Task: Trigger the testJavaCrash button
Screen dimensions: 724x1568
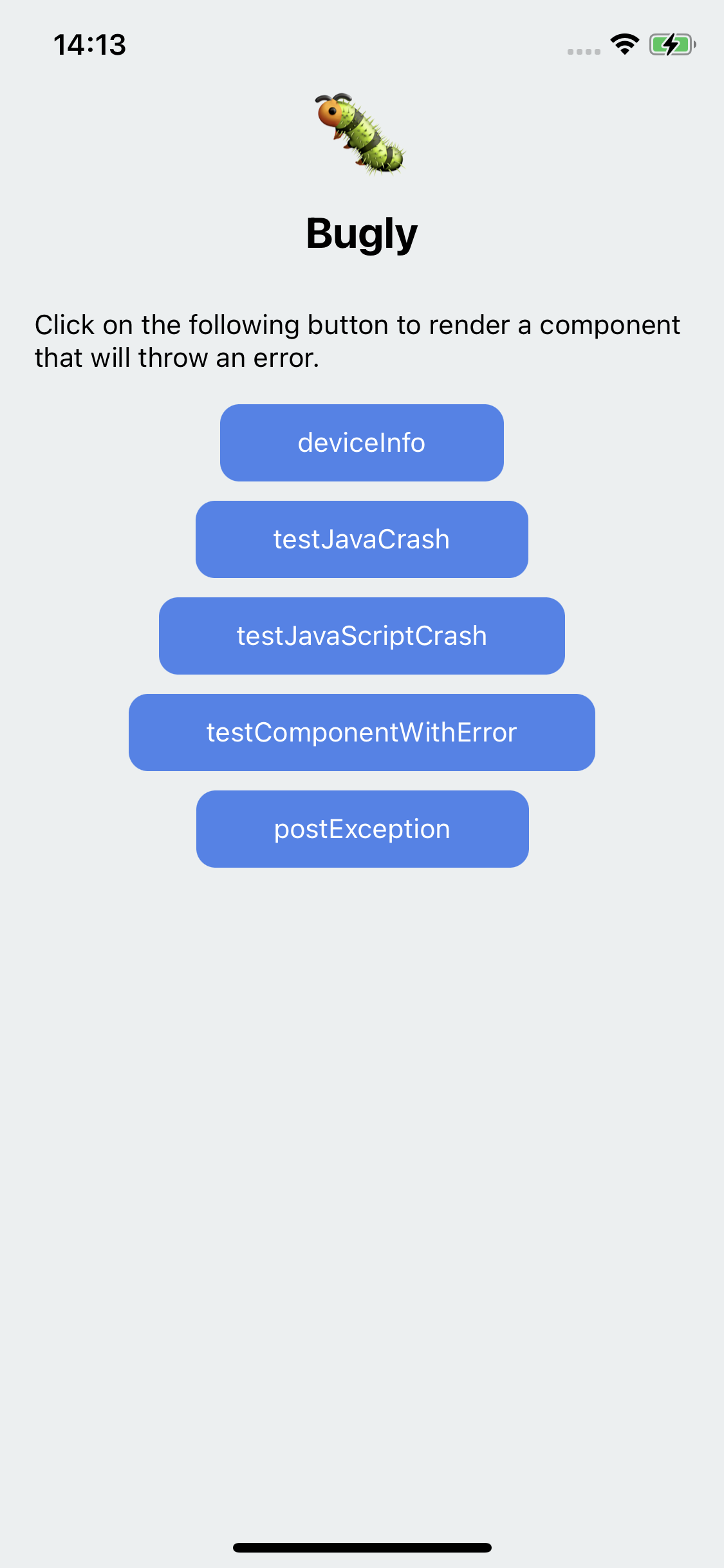Action: click(362, 539)
